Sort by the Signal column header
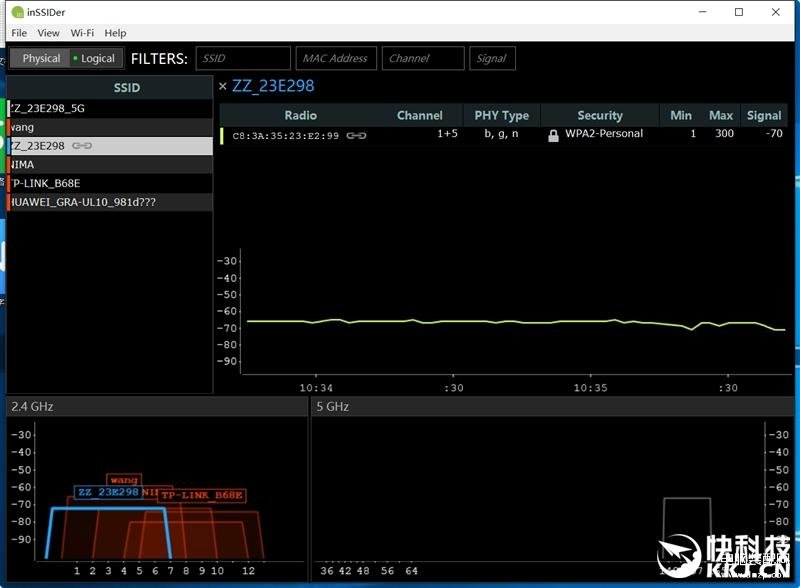Image resolution: width=800 pixels, height=588 pixels. pyautogui.click(x=764, y=115)
